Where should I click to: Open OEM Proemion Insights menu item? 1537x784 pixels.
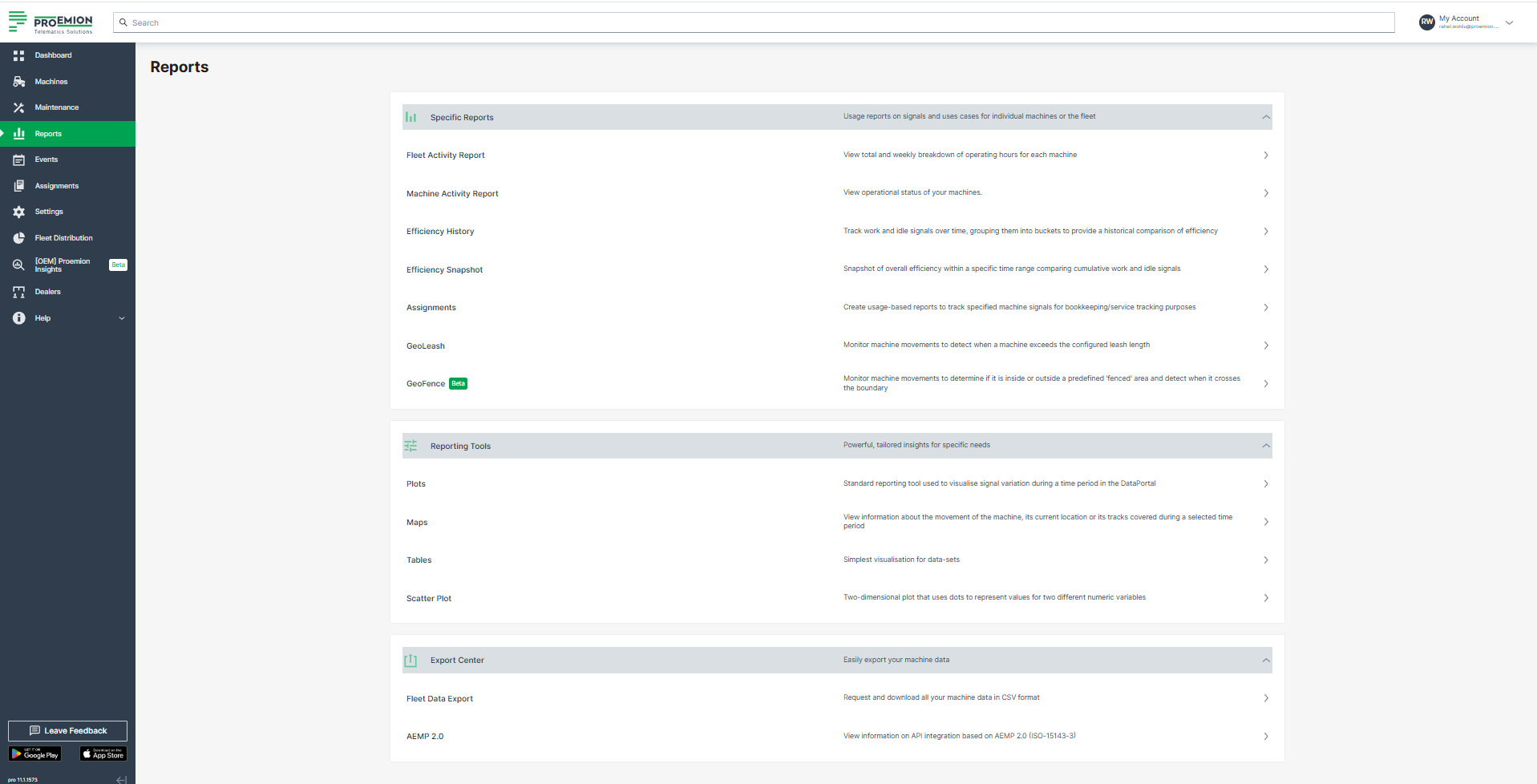[x=62, y=265]
